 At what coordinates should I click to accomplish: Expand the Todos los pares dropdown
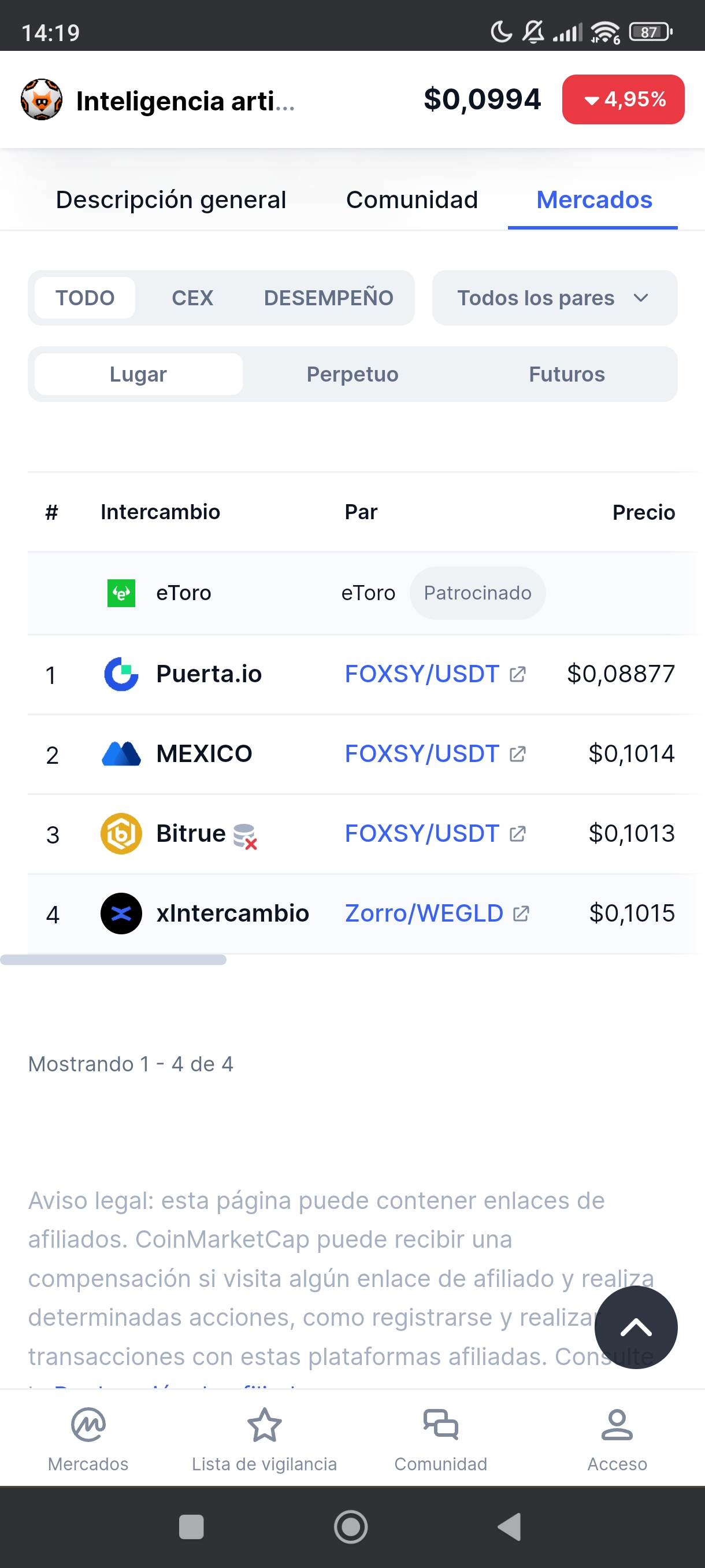555,298
